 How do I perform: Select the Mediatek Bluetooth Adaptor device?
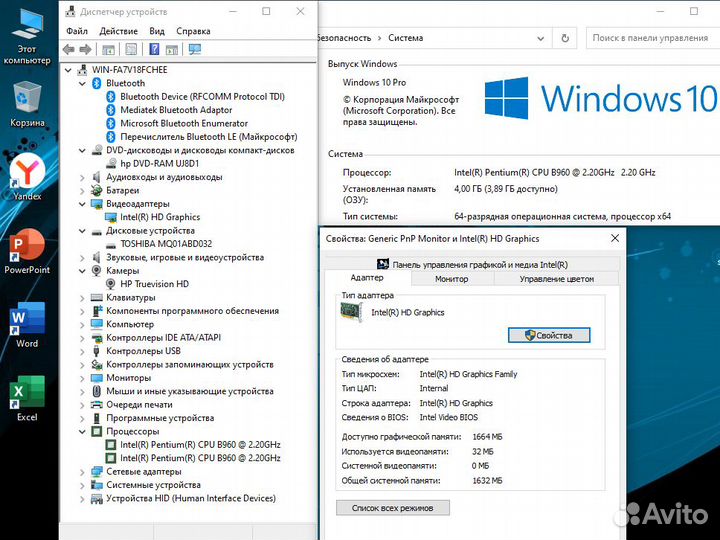click(x=176, y=110)
